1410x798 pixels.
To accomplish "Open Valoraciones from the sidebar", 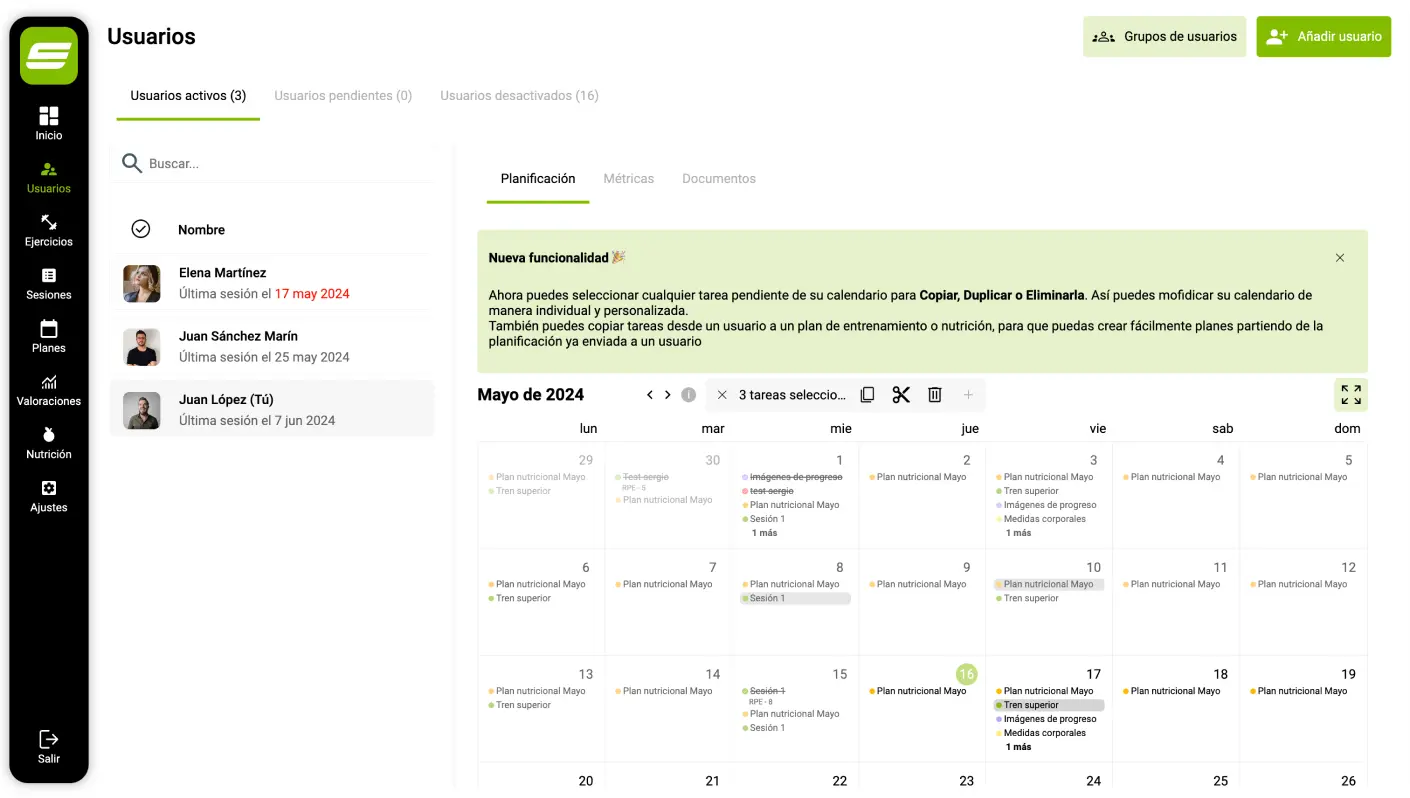I will (49, 390).
